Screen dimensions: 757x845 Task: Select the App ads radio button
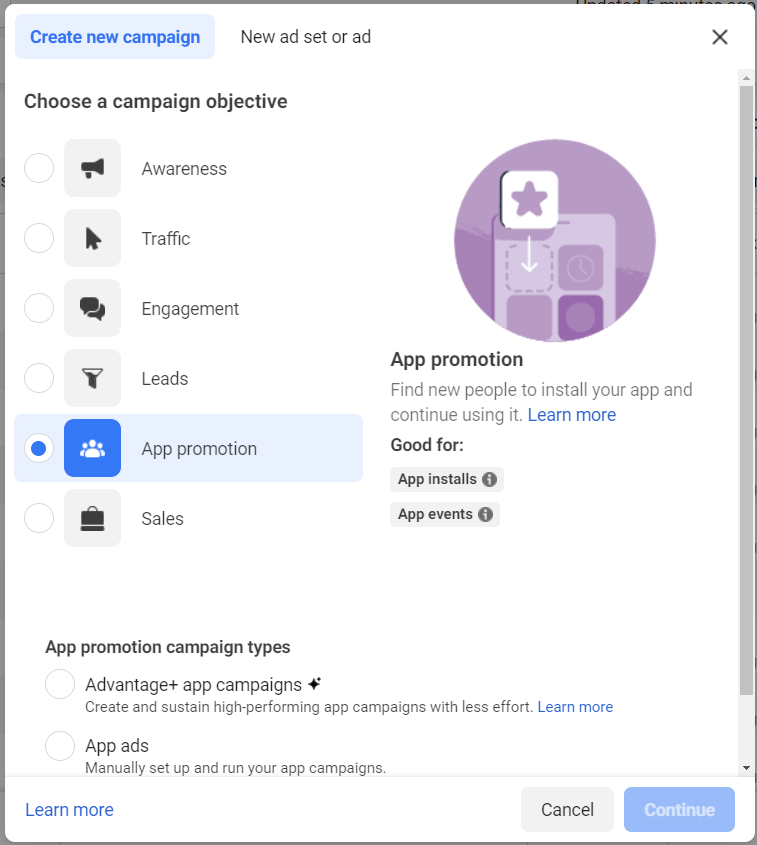pyautogui.click(x=60, y=746)
